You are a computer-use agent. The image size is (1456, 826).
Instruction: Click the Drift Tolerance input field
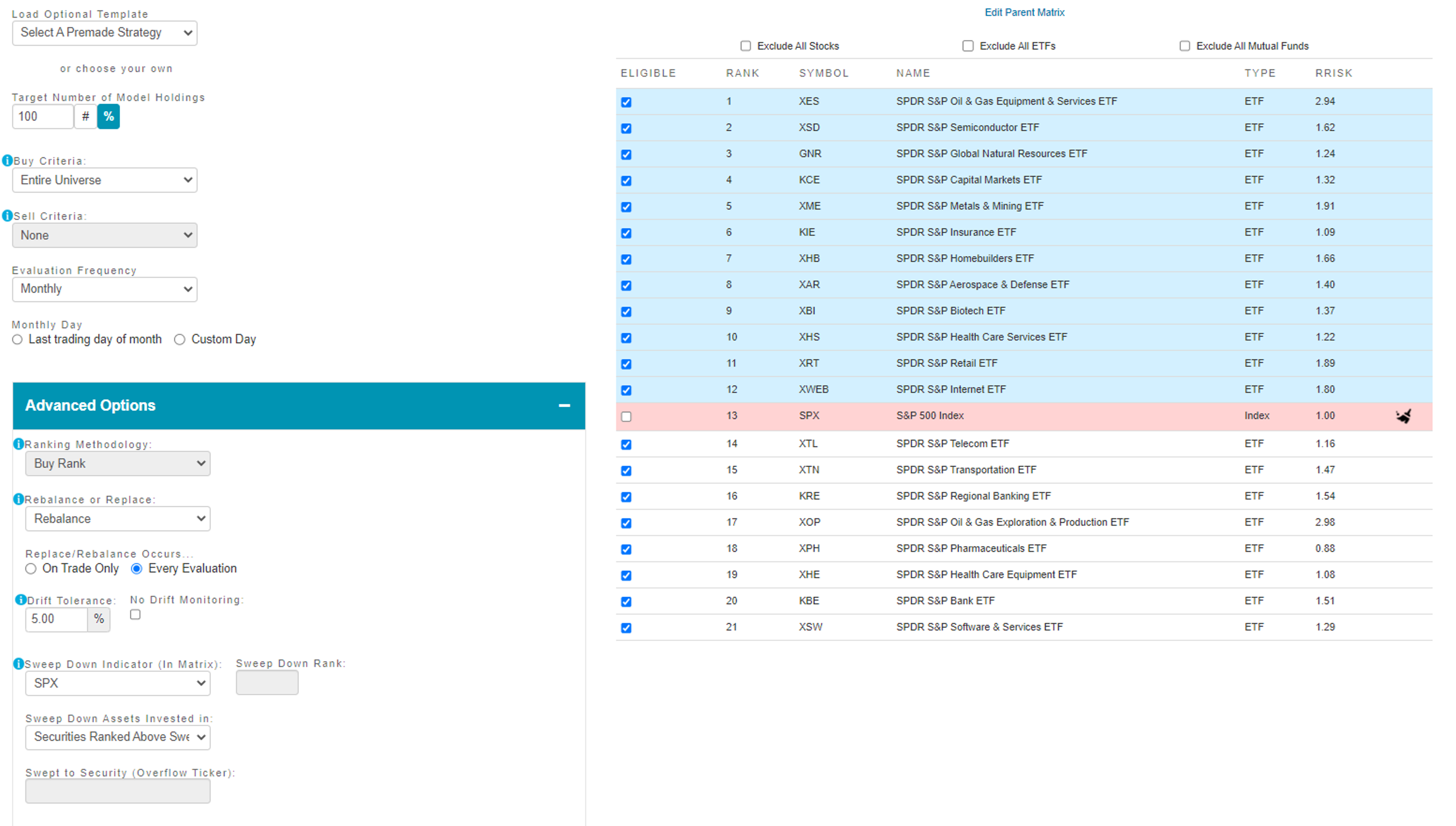tap(56, 619)
